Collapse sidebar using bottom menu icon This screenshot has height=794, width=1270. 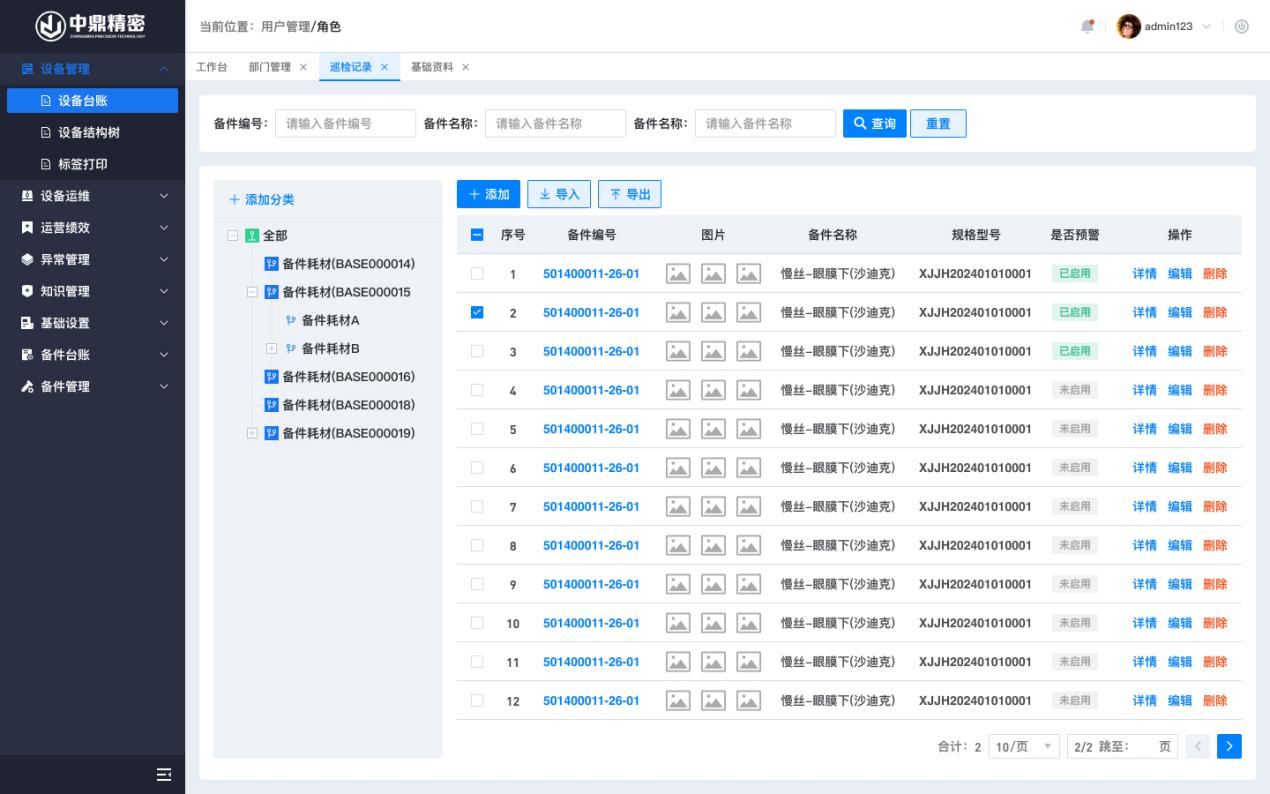[164, 774]
